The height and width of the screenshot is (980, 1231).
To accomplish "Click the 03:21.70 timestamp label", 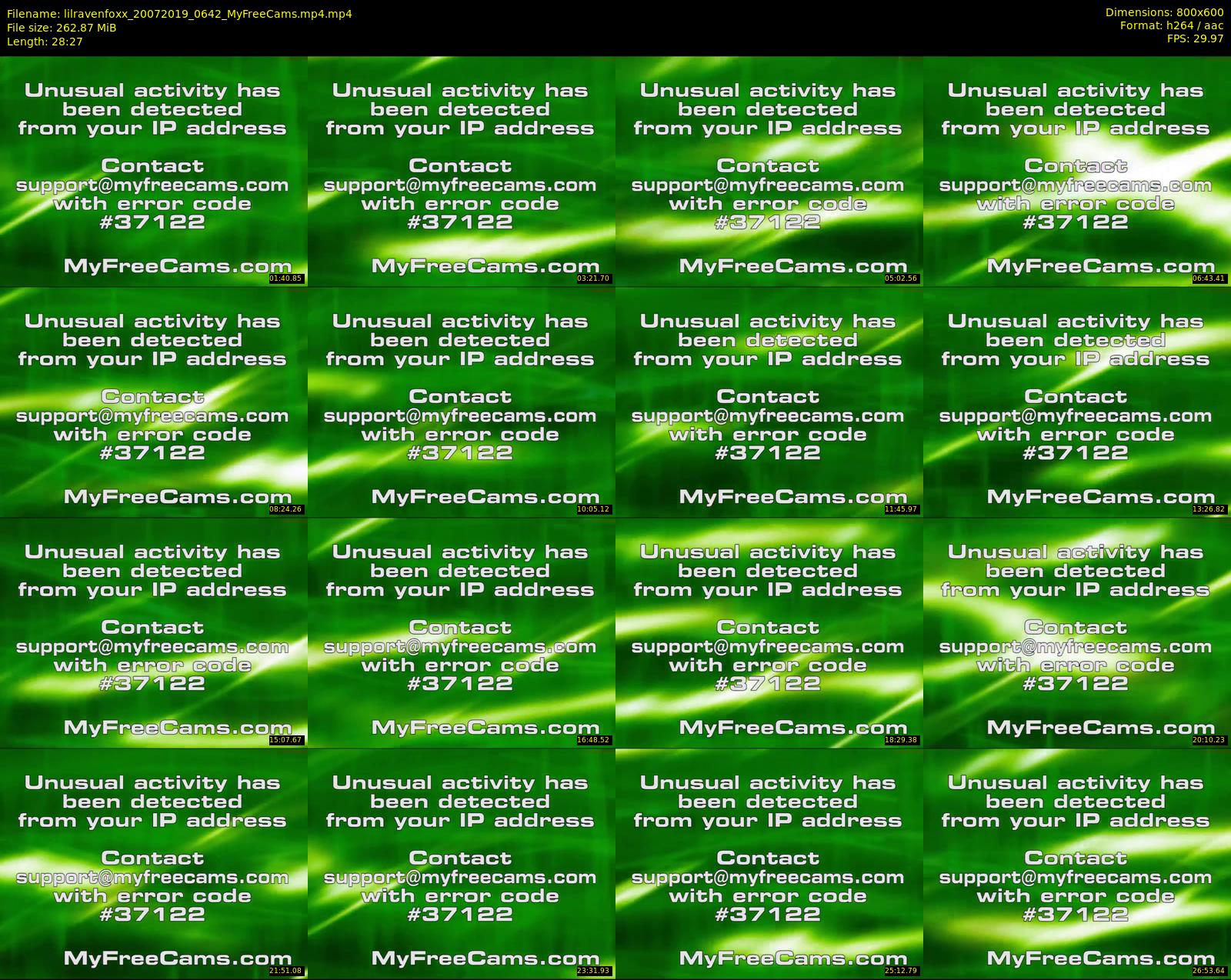I will [x=594, y=278].
